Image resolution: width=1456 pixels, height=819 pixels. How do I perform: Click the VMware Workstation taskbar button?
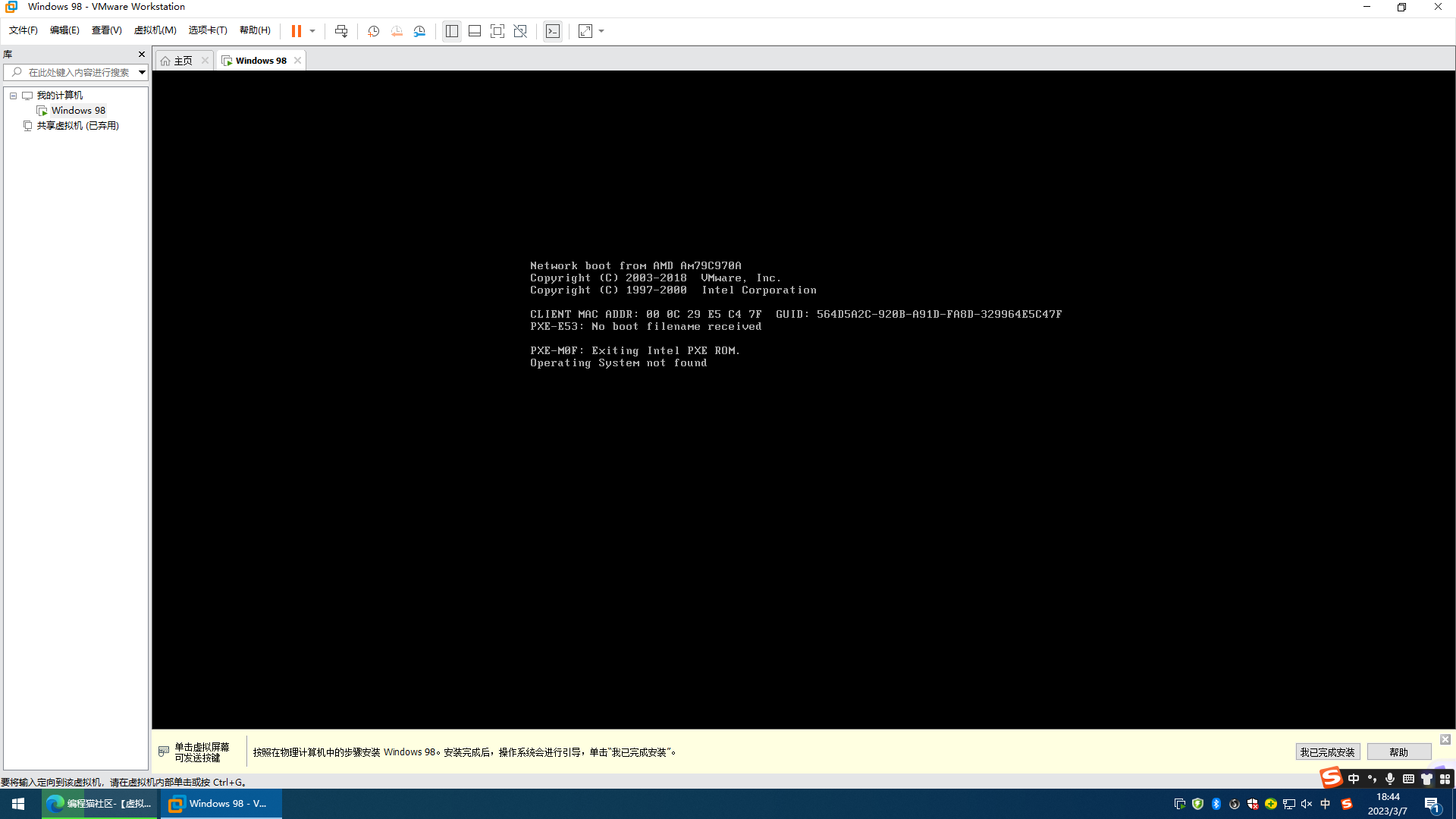220,804
